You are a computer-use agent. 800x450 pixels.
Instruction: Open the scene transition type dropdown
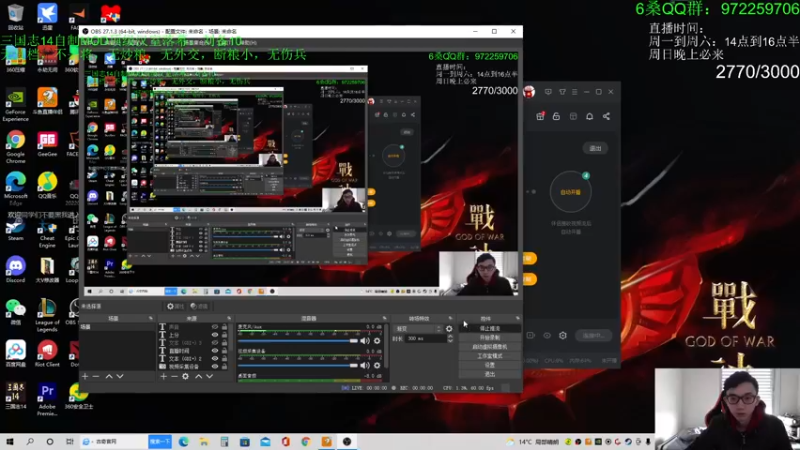418,329
